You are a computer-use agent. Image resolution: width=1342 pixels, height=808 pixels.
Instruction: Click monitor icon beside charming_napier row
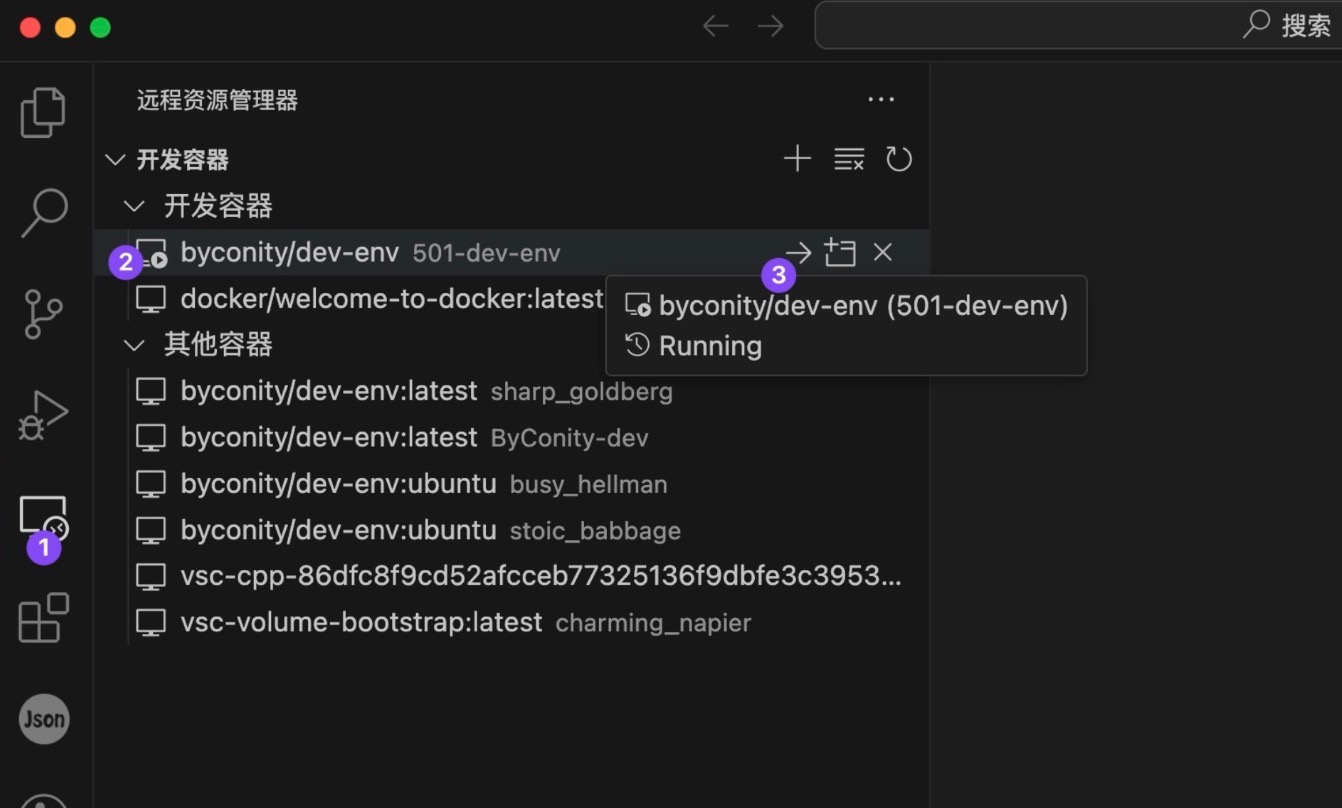pos(150,623)
